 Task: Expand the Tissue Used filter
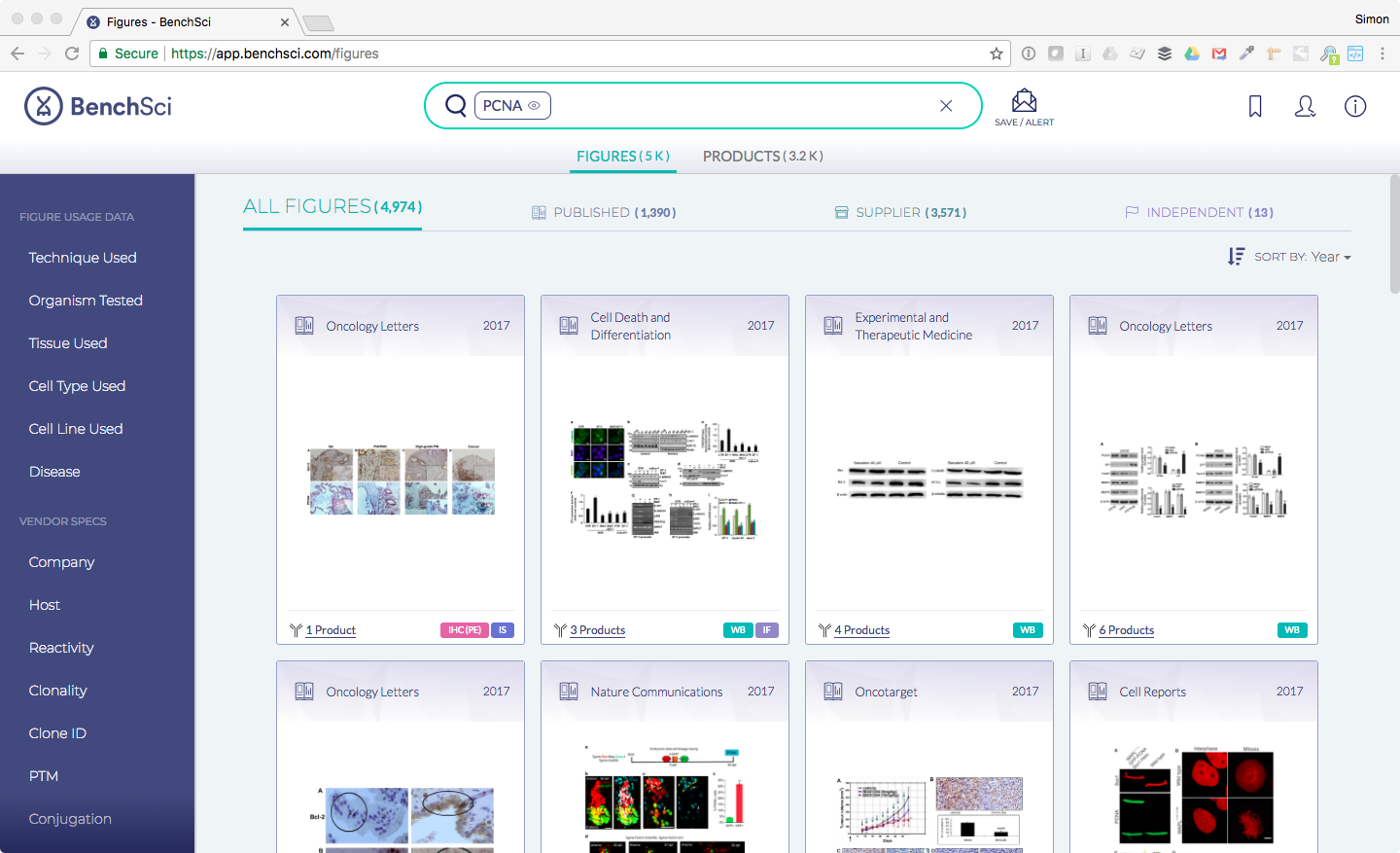click(68, 343)
